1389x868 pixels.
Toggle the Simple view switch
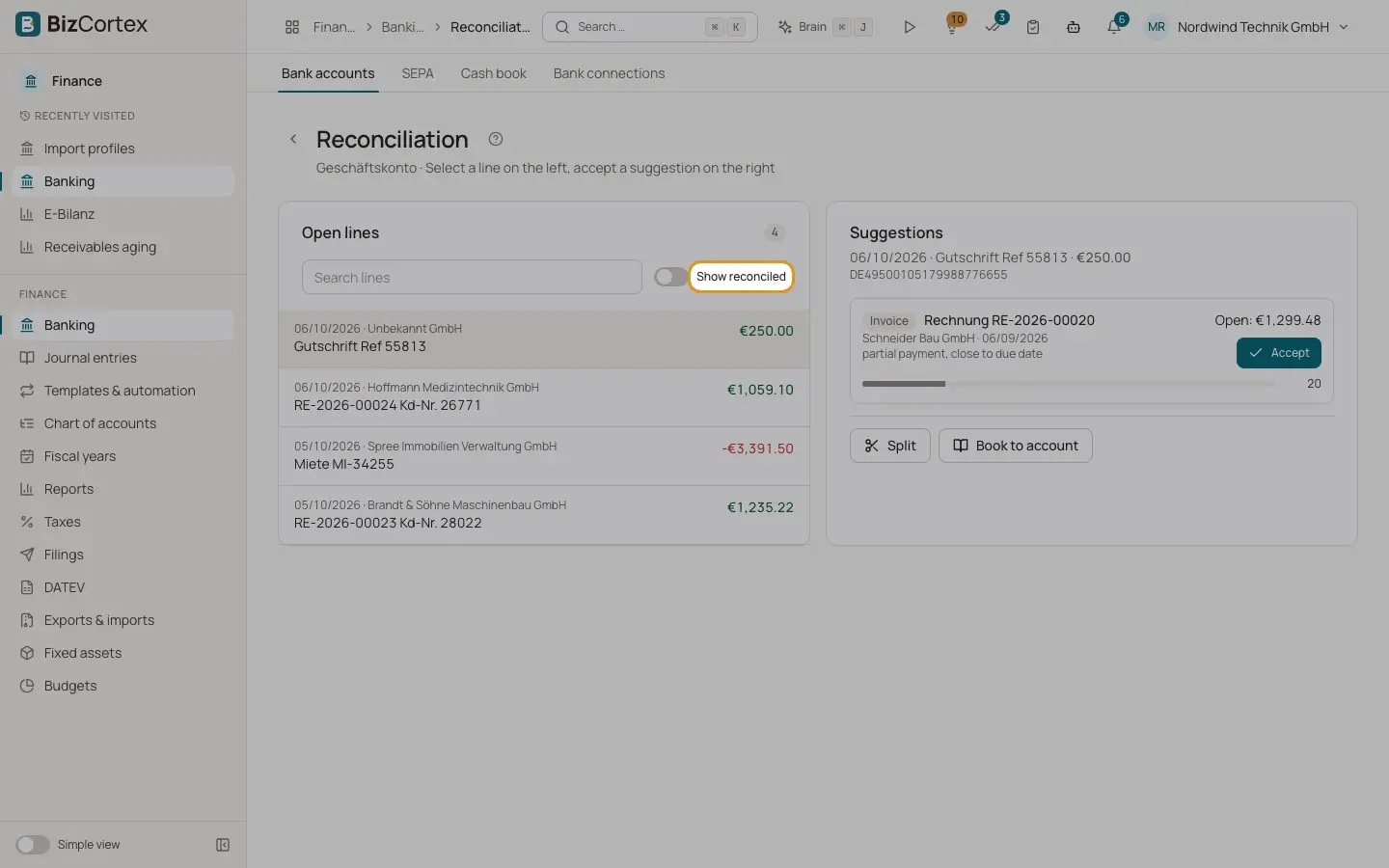pyautogui.click(x=32, y=845)
